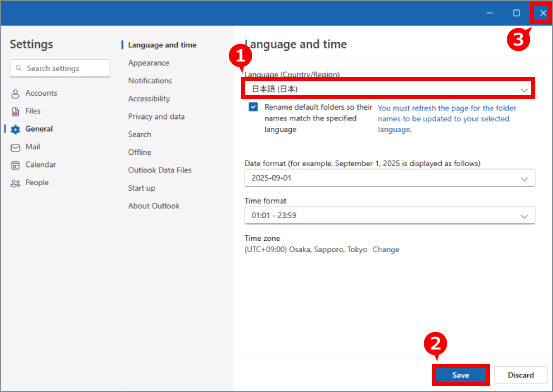Screen dimensions: 553x392
Task: Expand the Language (Country/Region) dropdown
Action: (388, 88)
